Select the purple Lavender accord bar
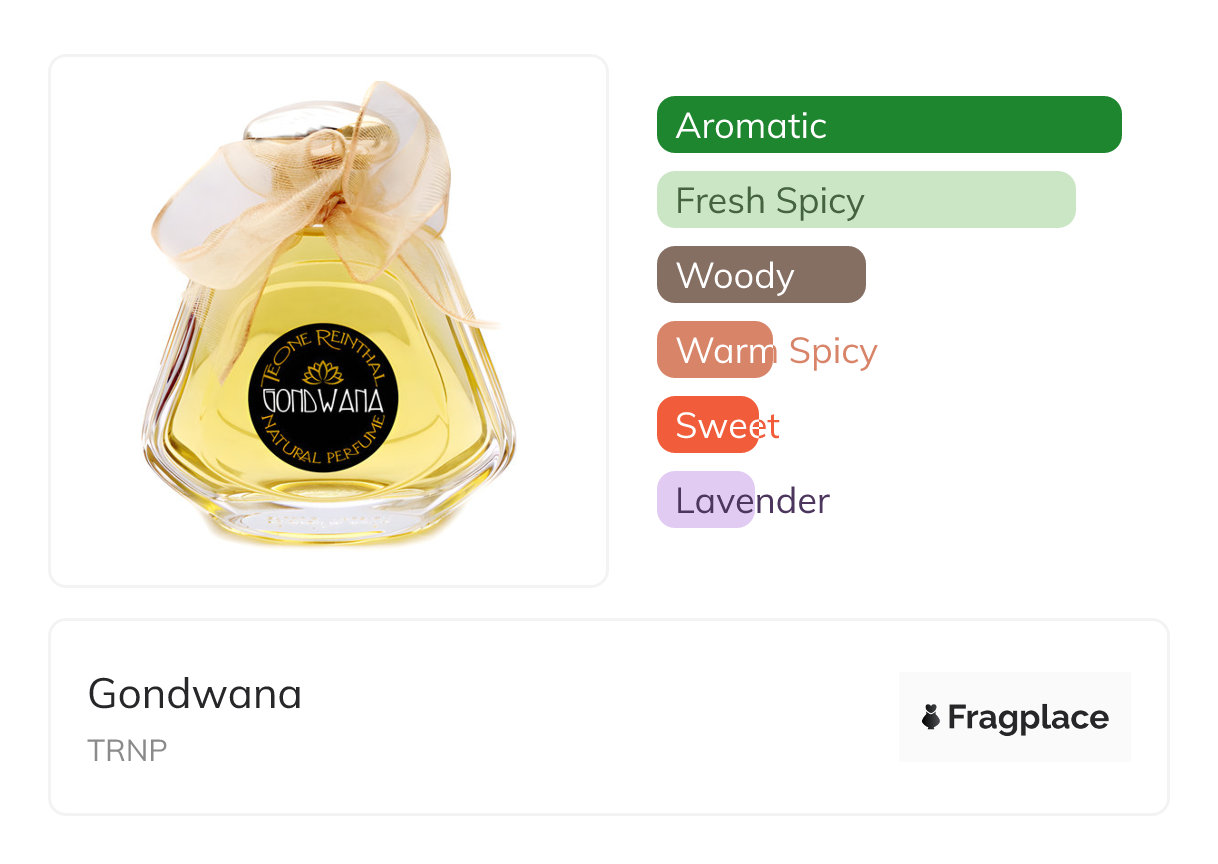The width and height of the screenshot is (1218, 864). (706, 500)
